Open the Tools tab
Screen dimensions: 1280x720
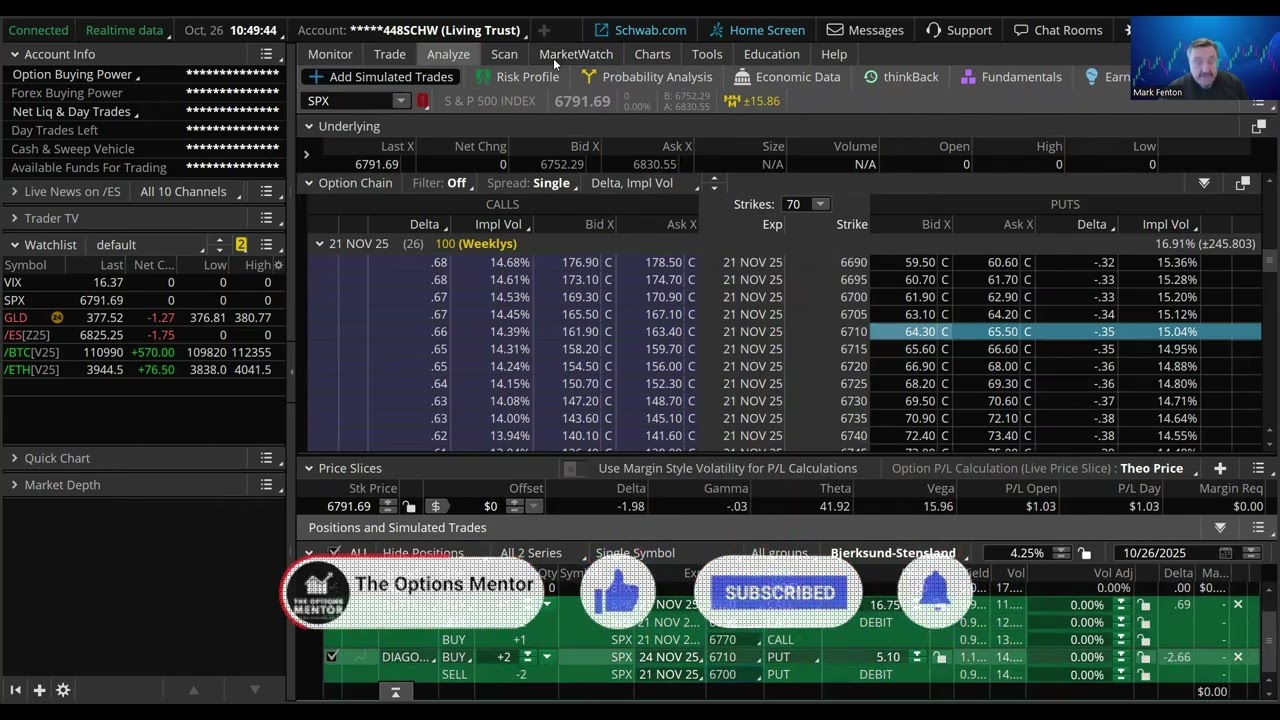707,54
